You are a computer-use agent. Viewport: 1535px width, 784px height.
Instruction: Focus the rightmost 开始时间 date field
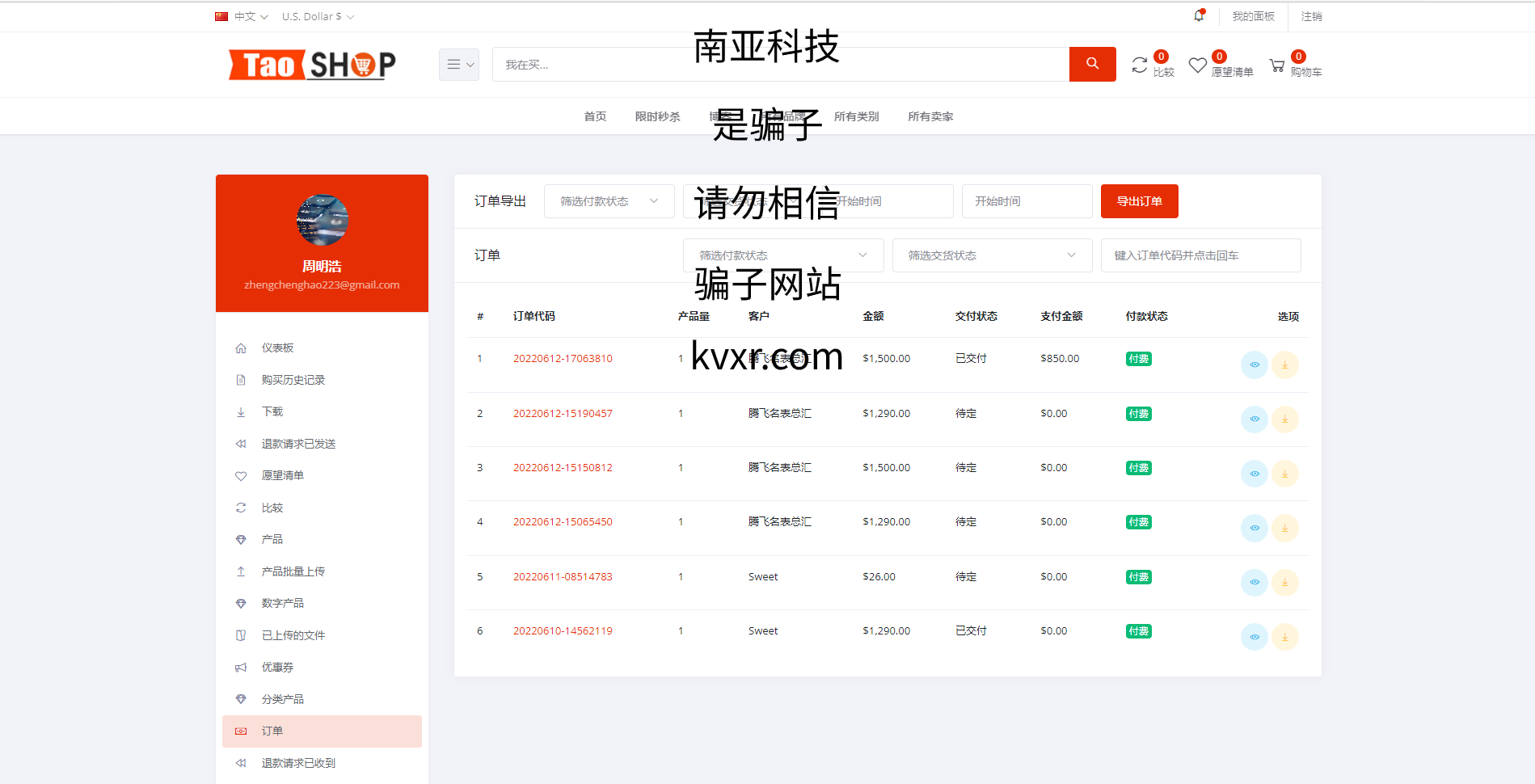pyautogui.click(x=1027, y=201)
